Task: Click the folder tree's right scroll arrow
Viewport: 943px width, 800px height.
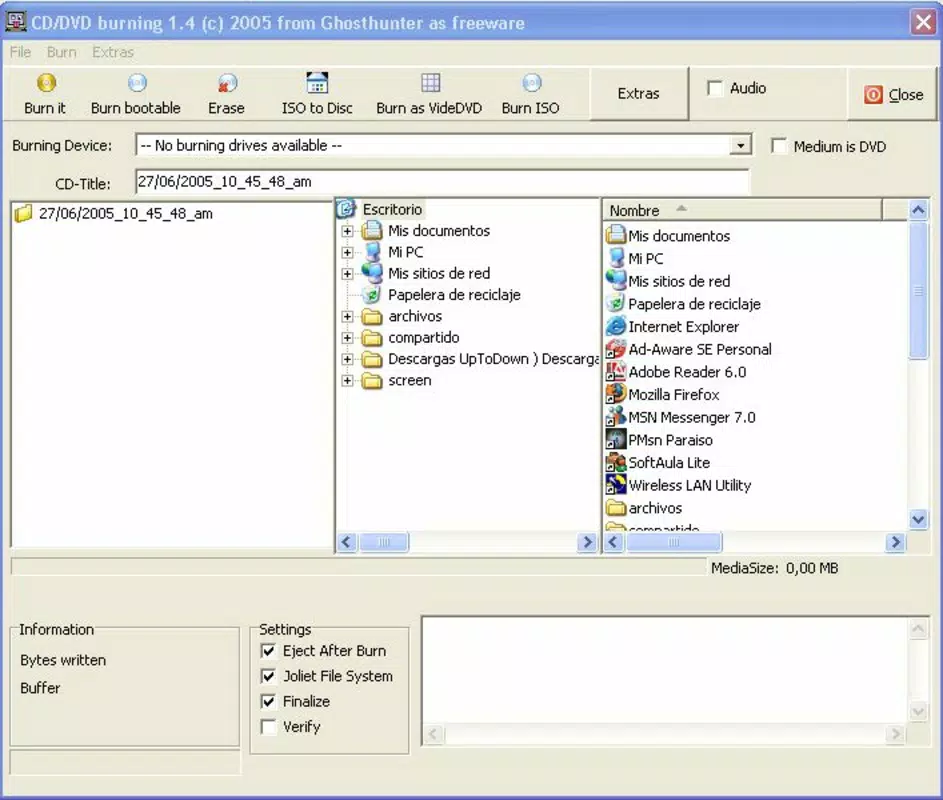Action: pos(587,542)
